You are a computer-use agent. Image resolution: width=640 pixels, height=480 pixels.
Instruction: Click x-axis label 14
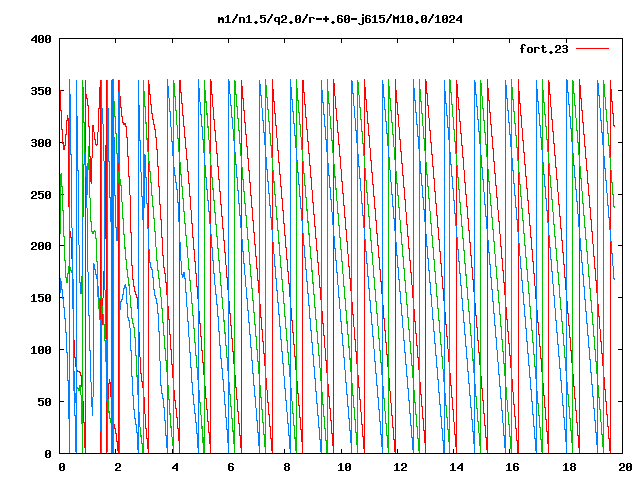pos(456,467)
